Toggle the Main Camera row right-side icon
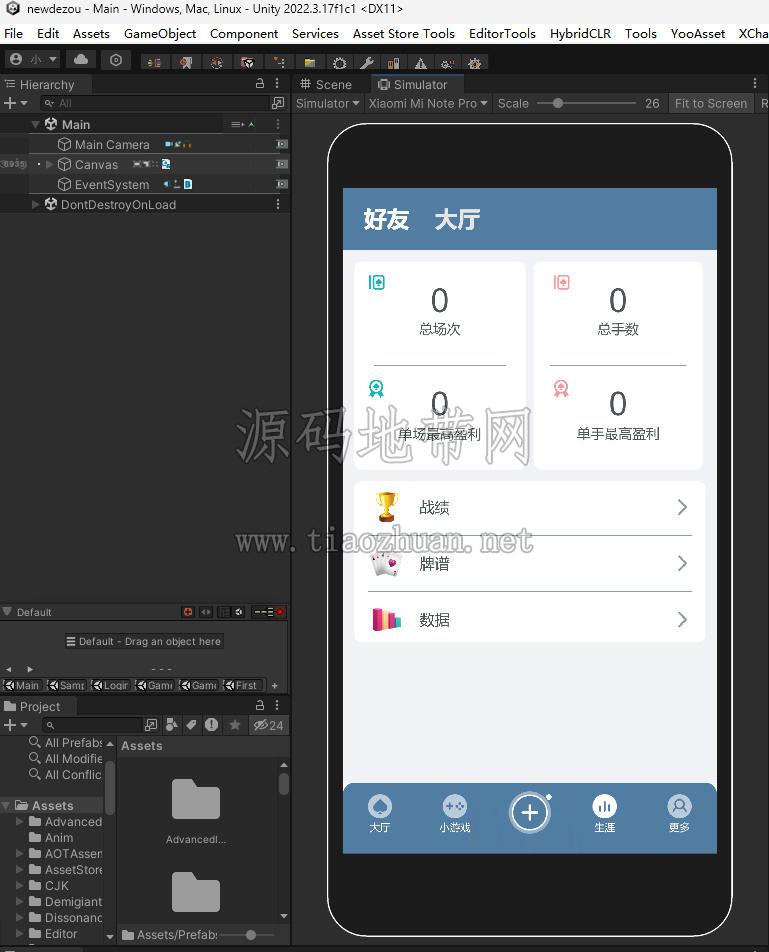Screen dimensions: 769x952 click(x=282, y=144)
